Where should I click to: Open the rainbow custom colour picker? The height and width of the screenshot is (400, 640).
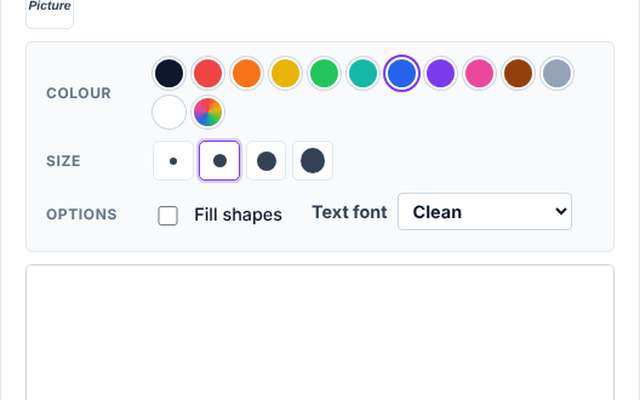tap(208, 112)
